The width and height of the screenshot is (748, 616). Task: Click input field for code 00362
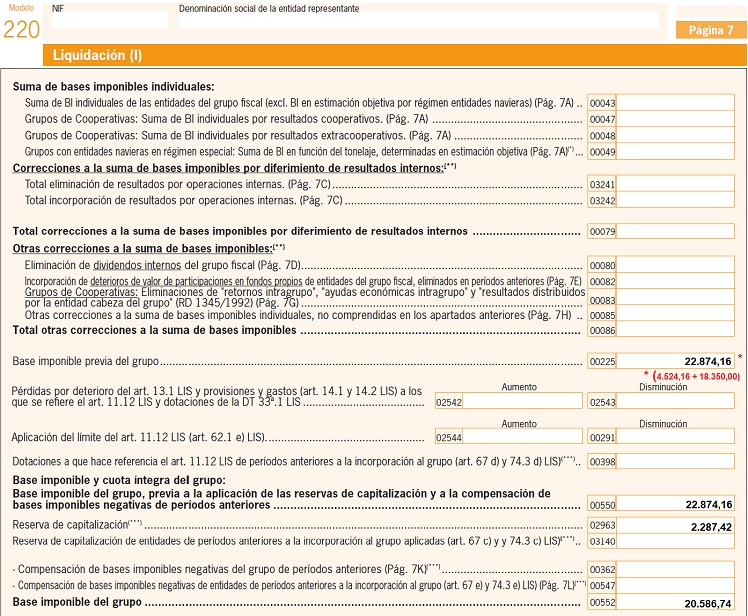pyautogui.click(x=675, y=569)
